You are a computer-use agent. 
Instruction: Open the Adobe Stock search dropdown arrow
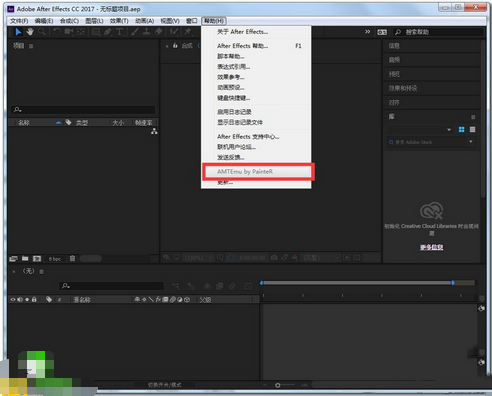(x=471, y=142)
